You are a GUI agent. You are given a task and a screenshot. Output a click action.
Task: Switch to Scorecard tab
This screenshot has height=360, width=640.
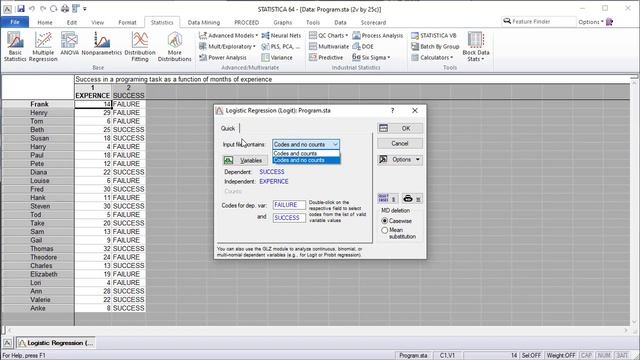(373, 22)
